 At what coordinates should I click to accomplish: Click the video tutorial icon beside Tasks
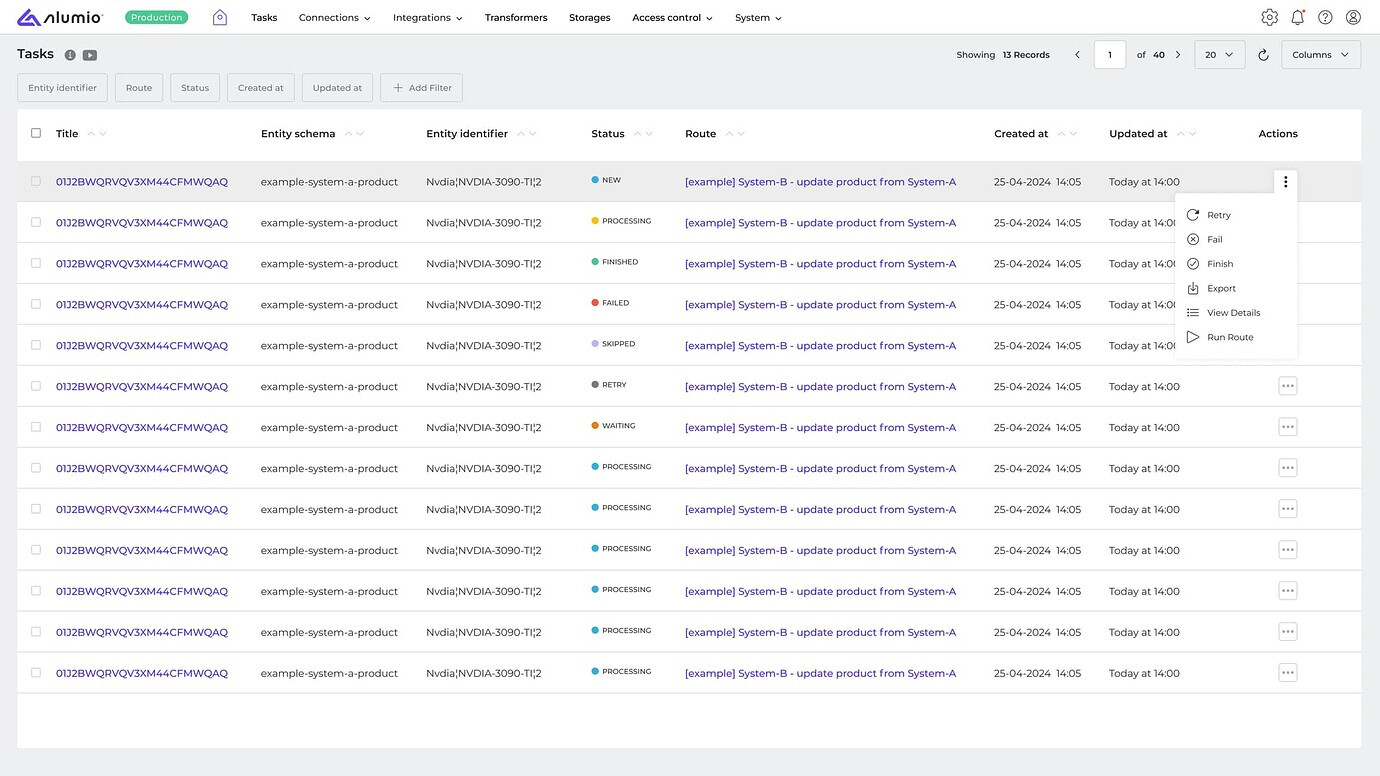coord(90,55)
